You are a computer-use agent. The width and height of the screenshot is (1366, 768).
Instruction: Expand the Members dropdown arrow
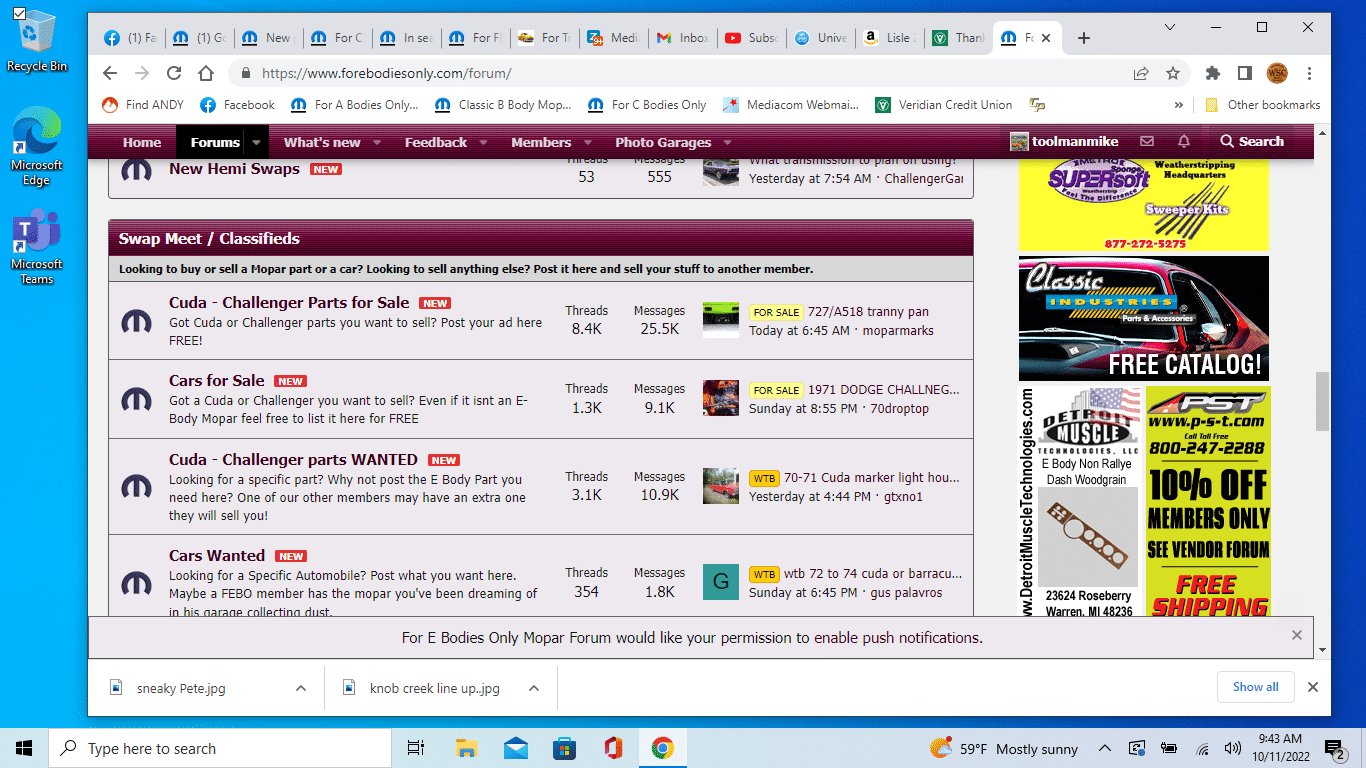(x=587, y=143)
